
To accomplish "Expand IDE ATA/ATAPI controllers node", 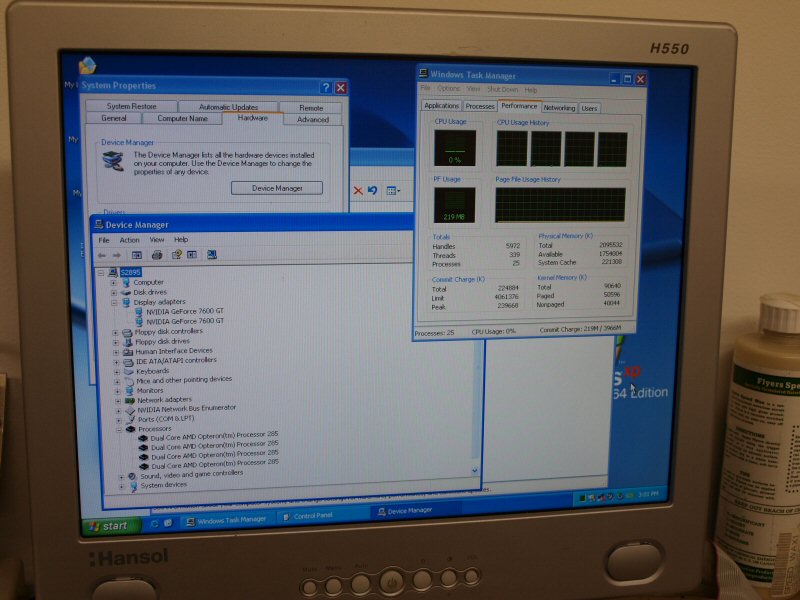I will [x=116, y=362].
